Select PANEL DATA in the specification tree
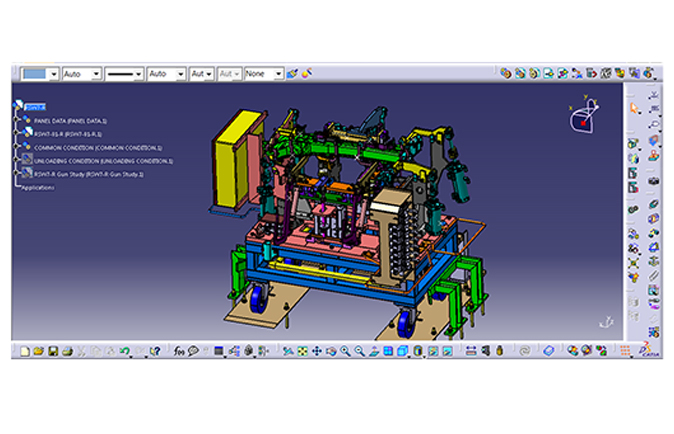 tap(70, 121)
